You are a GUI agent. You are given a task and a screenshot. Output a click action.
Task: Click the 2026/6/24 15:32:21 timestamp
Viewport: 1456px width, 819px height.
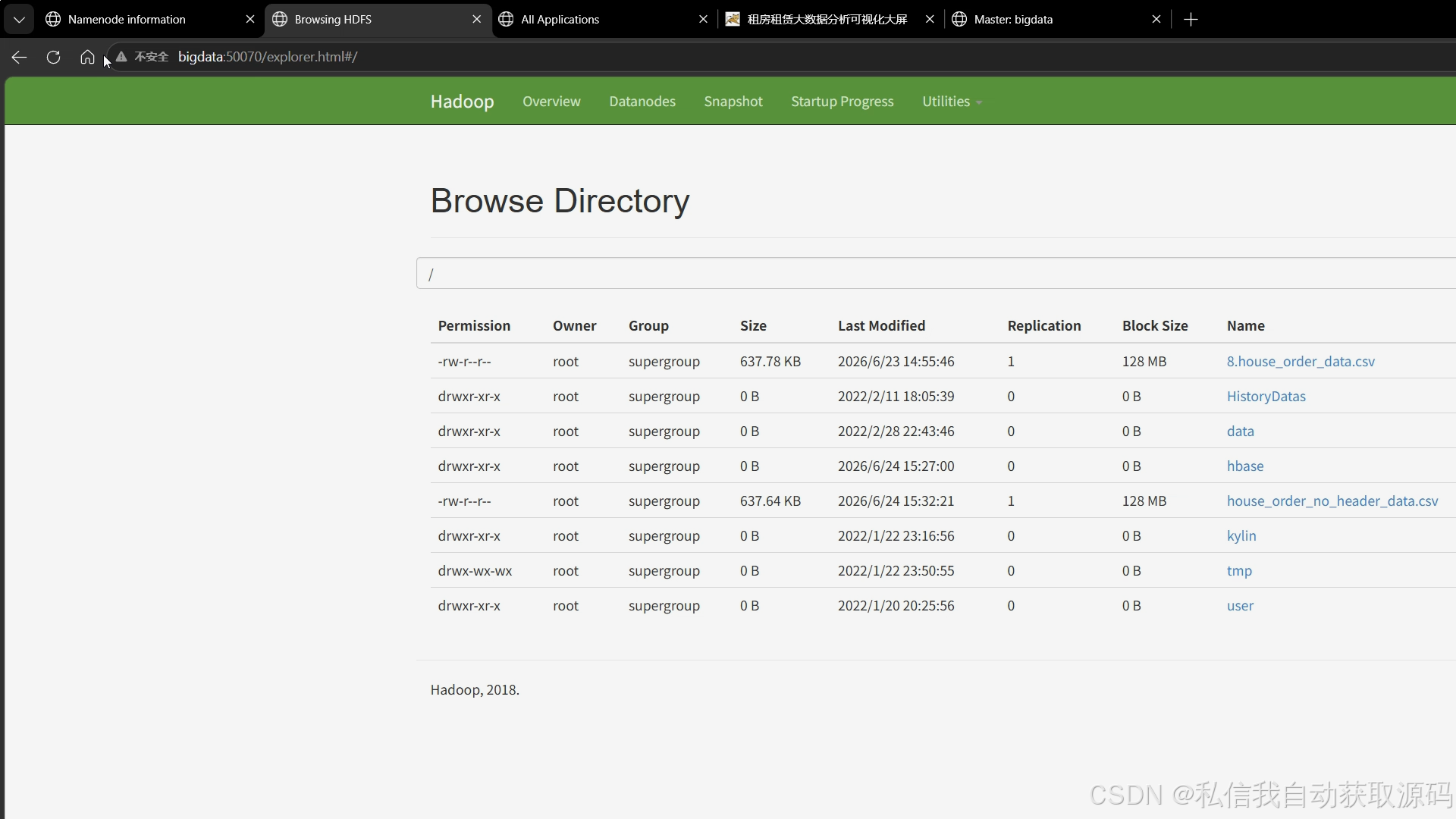point(896,501)
